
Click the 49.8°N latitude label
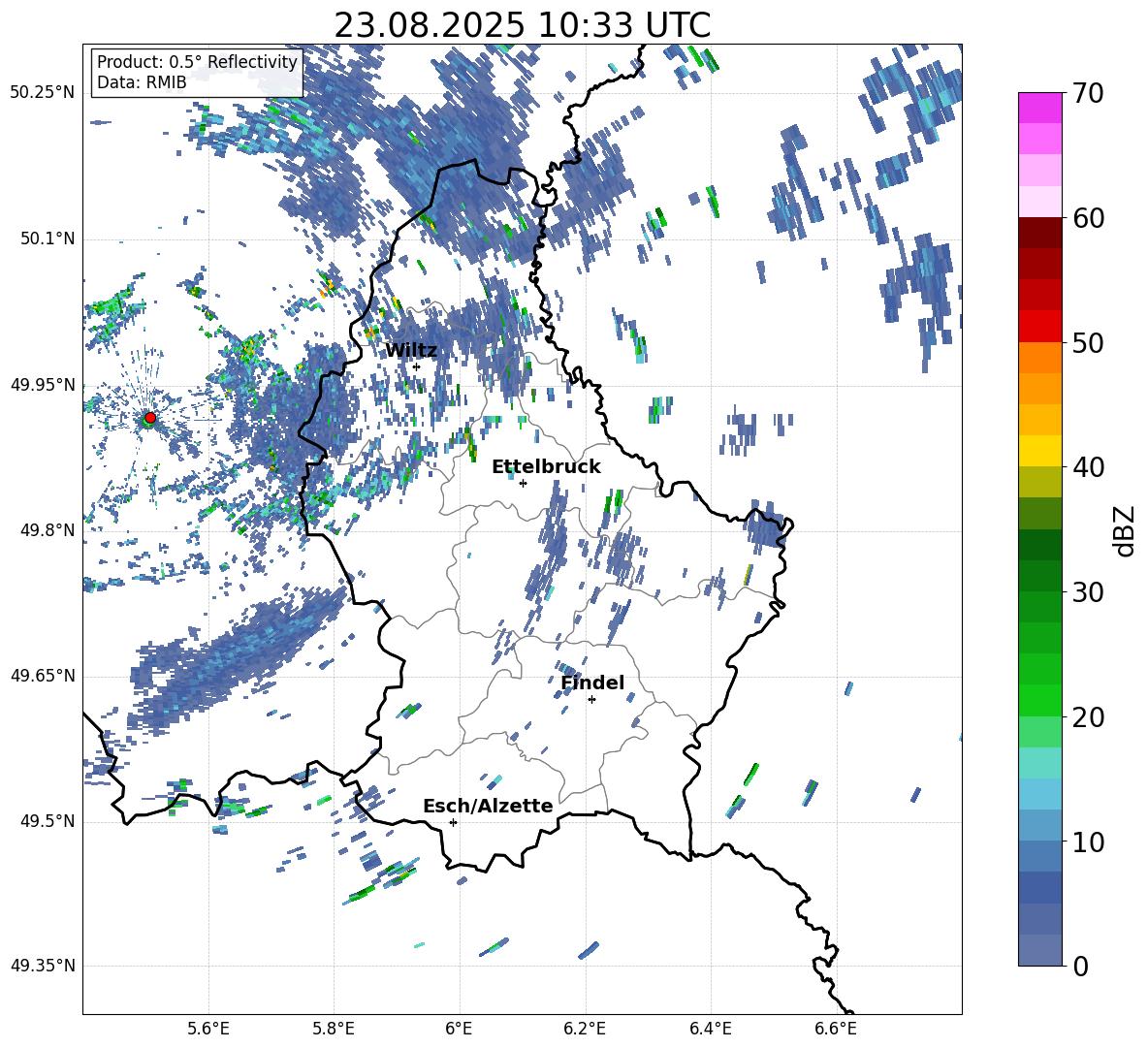click(47, 530)
